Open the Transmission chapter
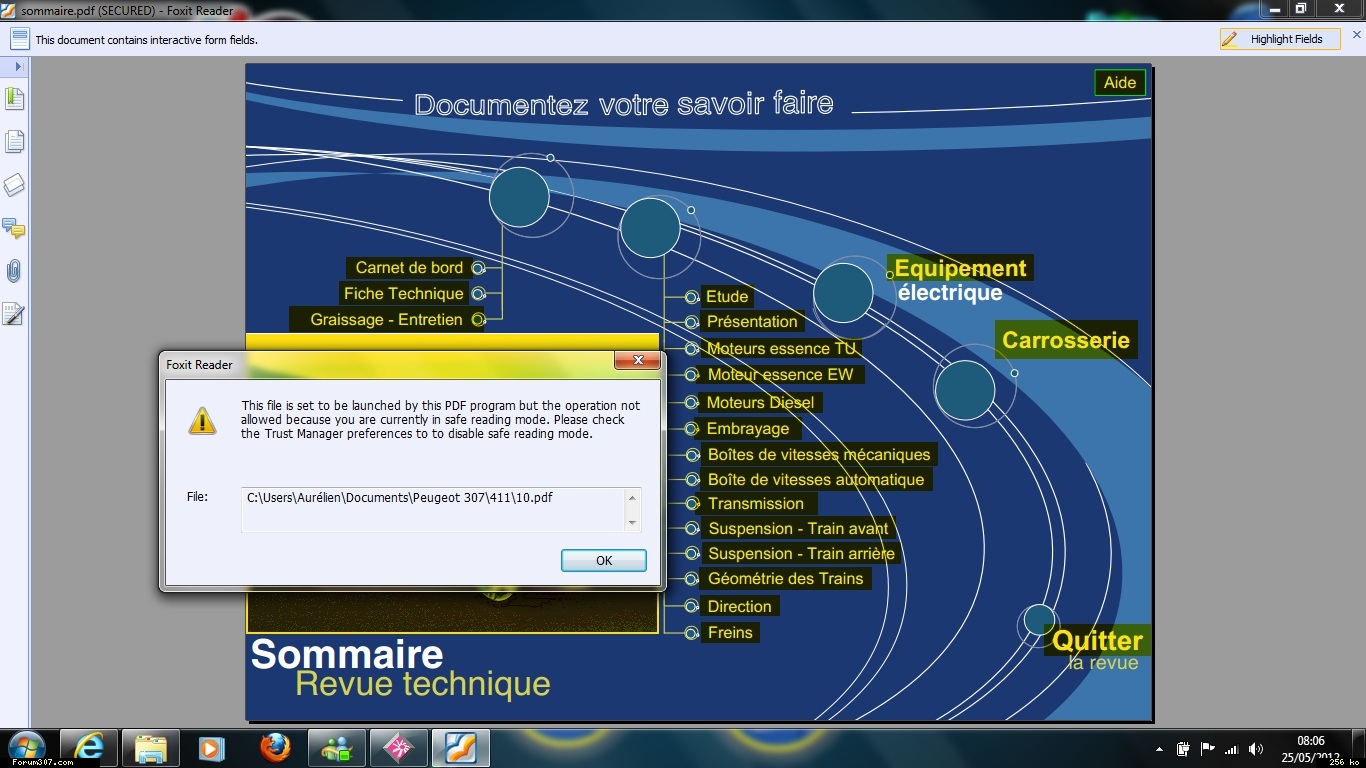Viewport: 1366px width, 768px height. (x=757, y=504)
